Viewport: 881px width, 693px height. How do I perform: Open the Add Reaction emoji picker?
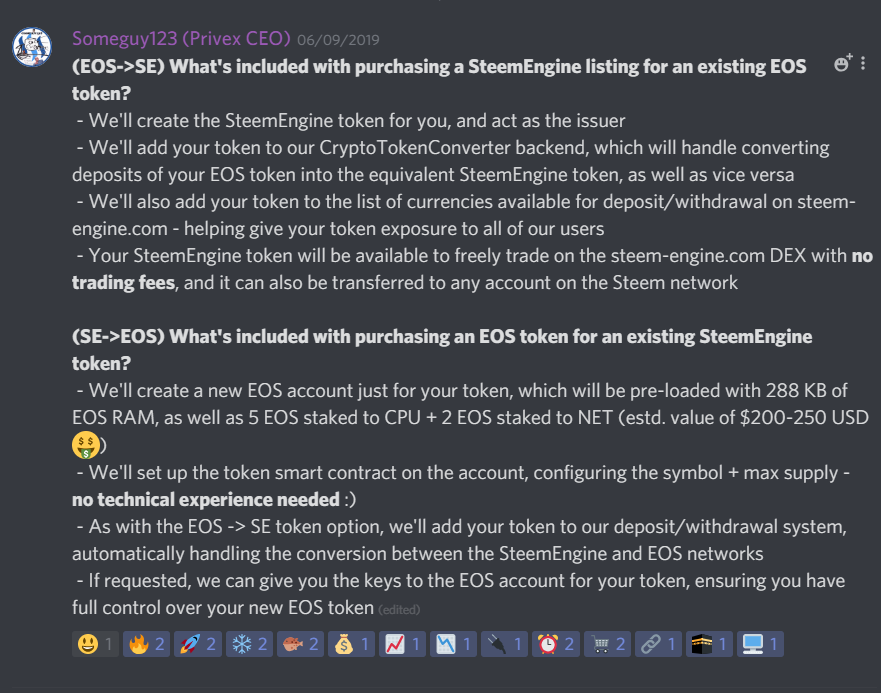(843, 63)
